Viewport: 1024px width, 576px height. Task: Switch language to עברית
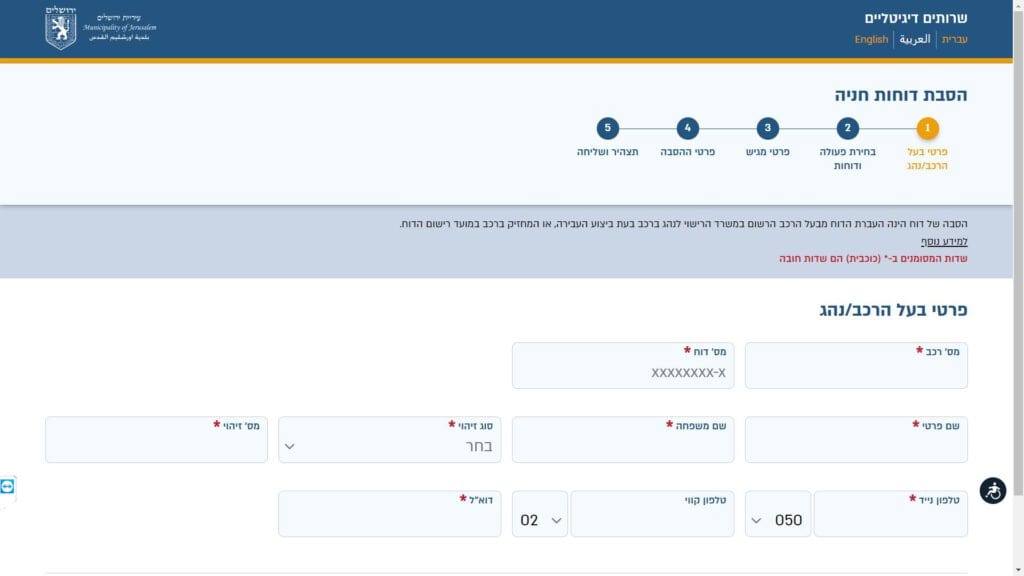point(954,40)
